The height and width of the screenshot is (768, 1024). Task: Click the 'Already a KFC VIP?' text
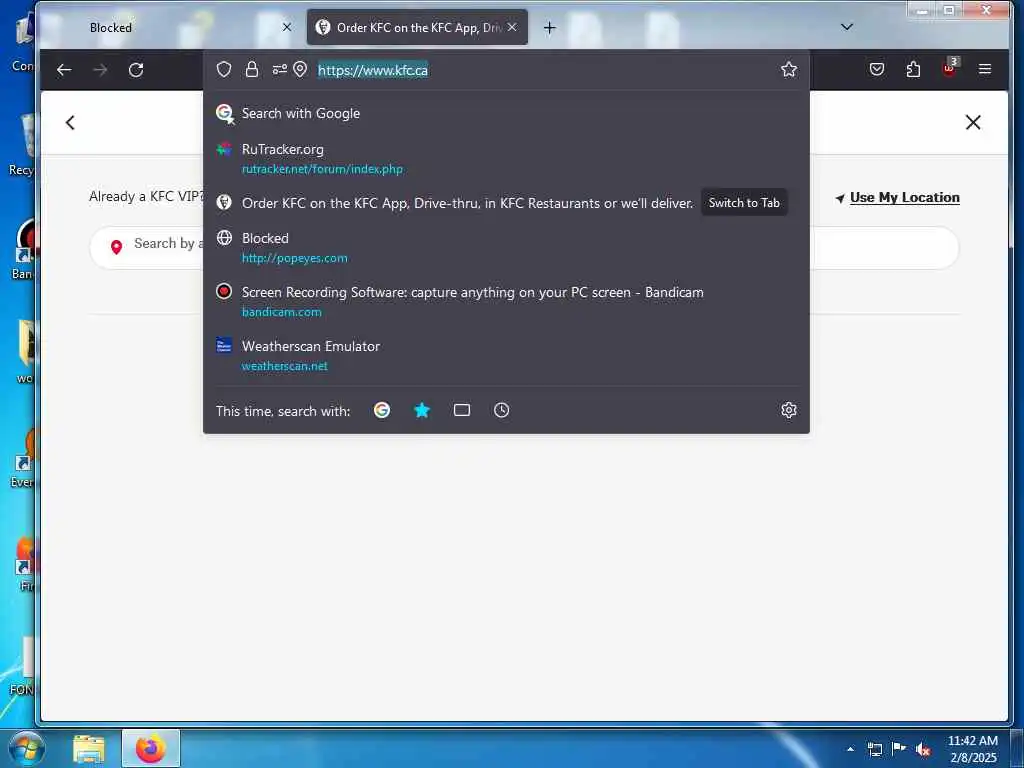pyautogui.click(x=146, y=197)
